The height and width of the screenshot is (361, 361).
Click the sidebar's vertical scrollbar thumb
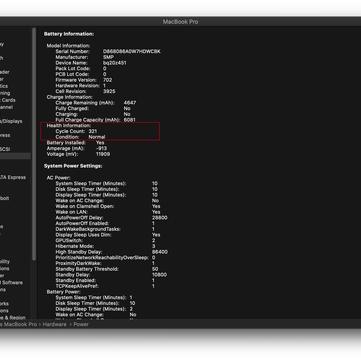pyautogui.click(x=34, y=143)
